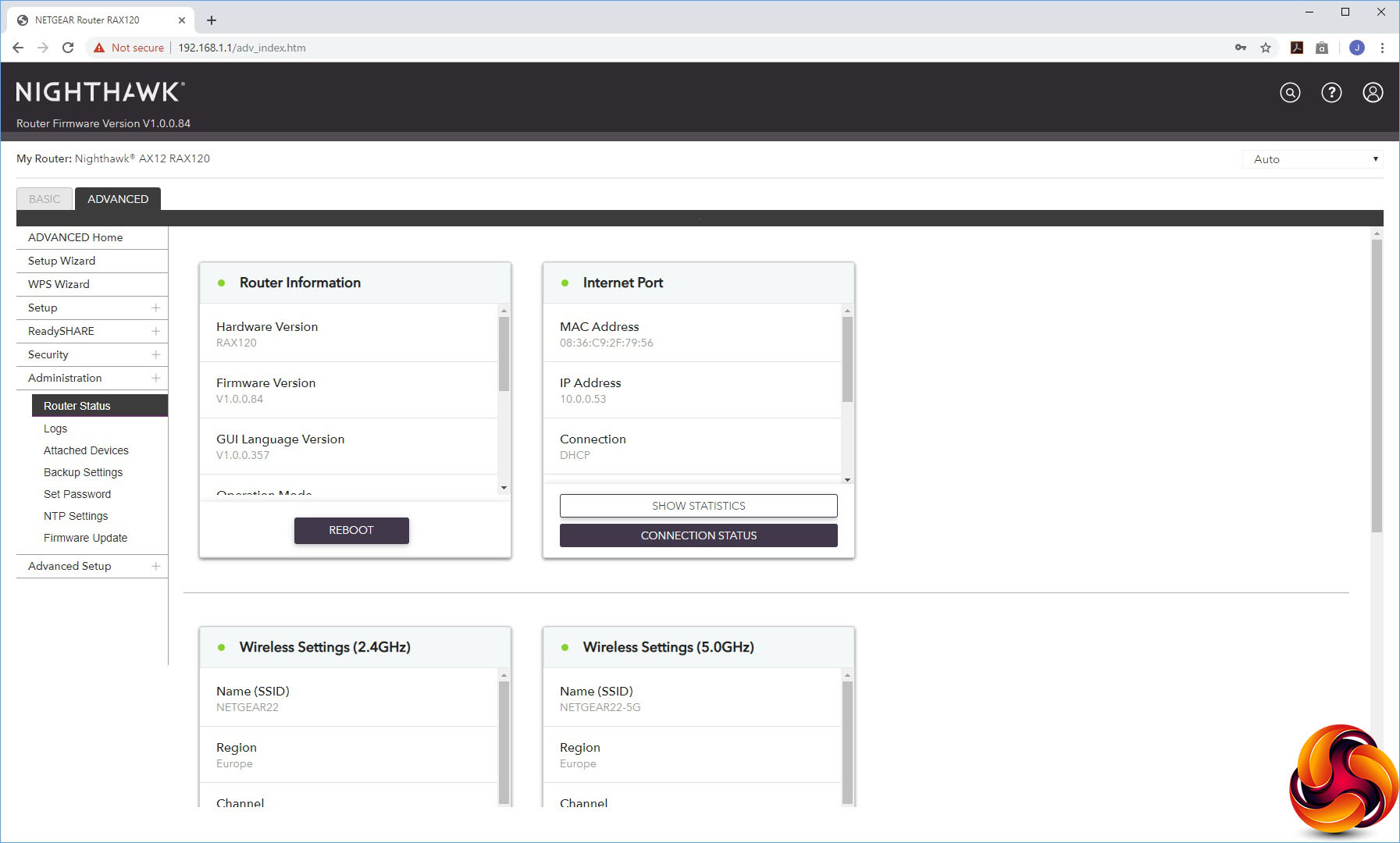
Task: Open Firmware Update page
Action: (x=85, y=538)
